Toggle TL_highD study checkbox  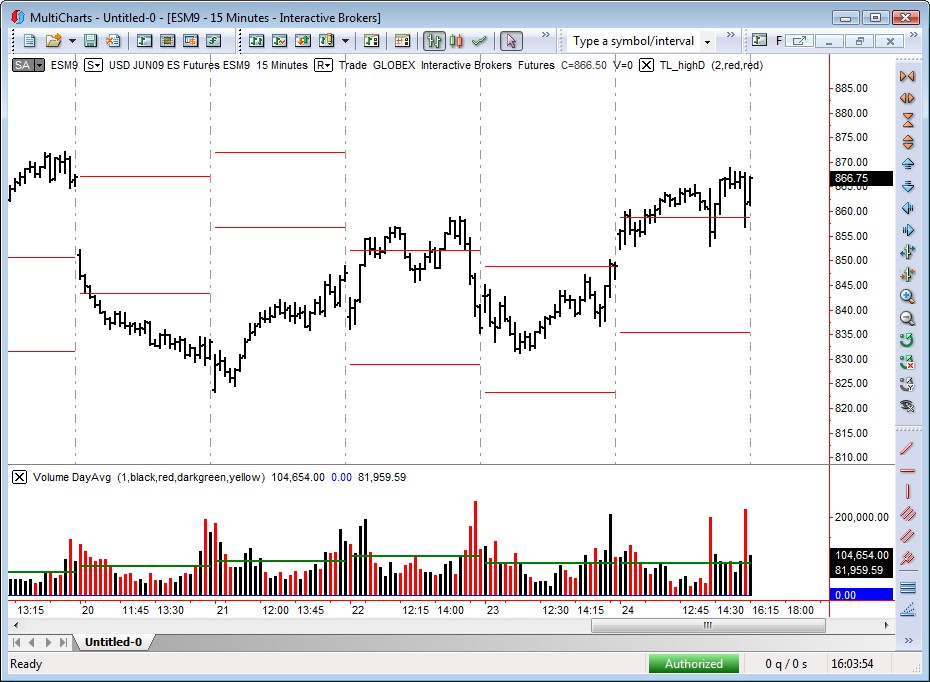(646, 65)
